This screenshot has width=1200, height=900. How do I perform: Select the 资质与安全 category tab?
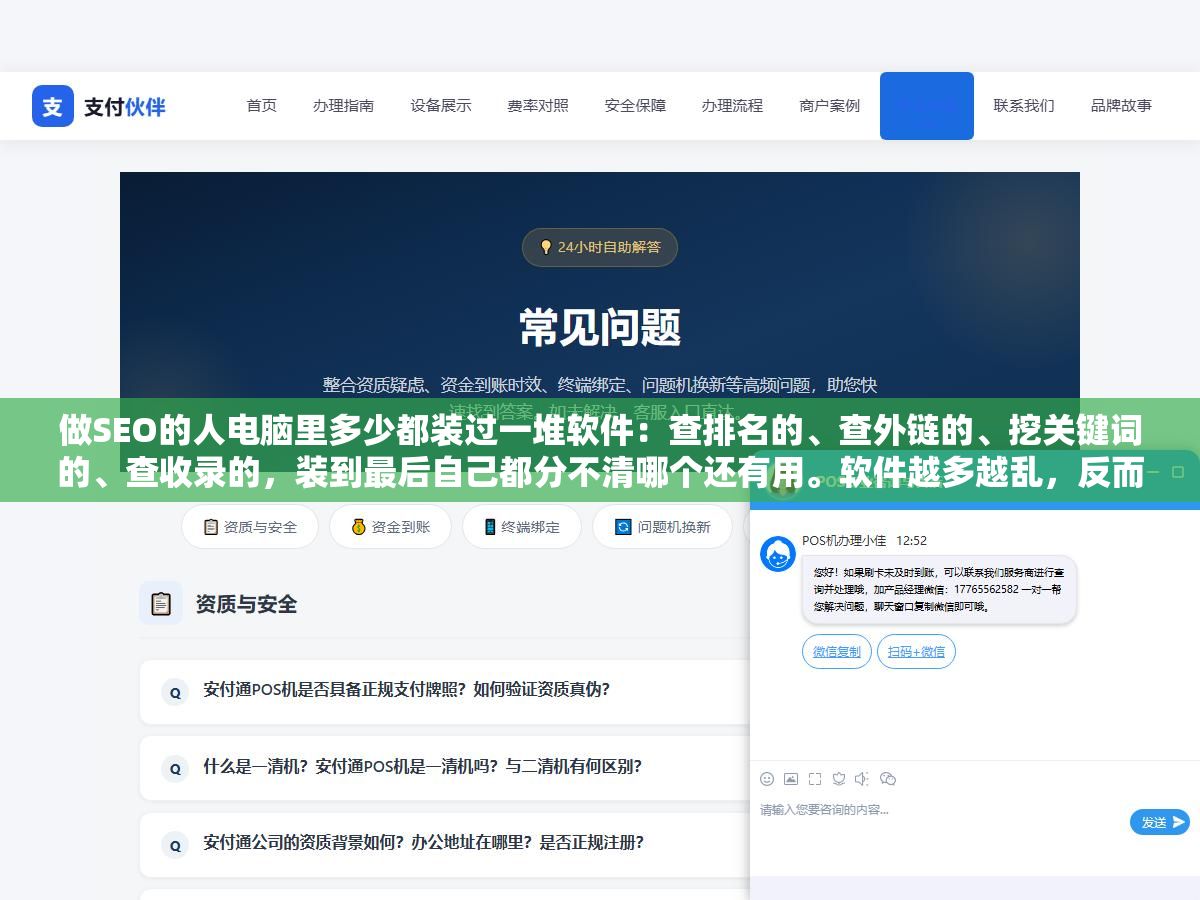(x=250, y=527)
